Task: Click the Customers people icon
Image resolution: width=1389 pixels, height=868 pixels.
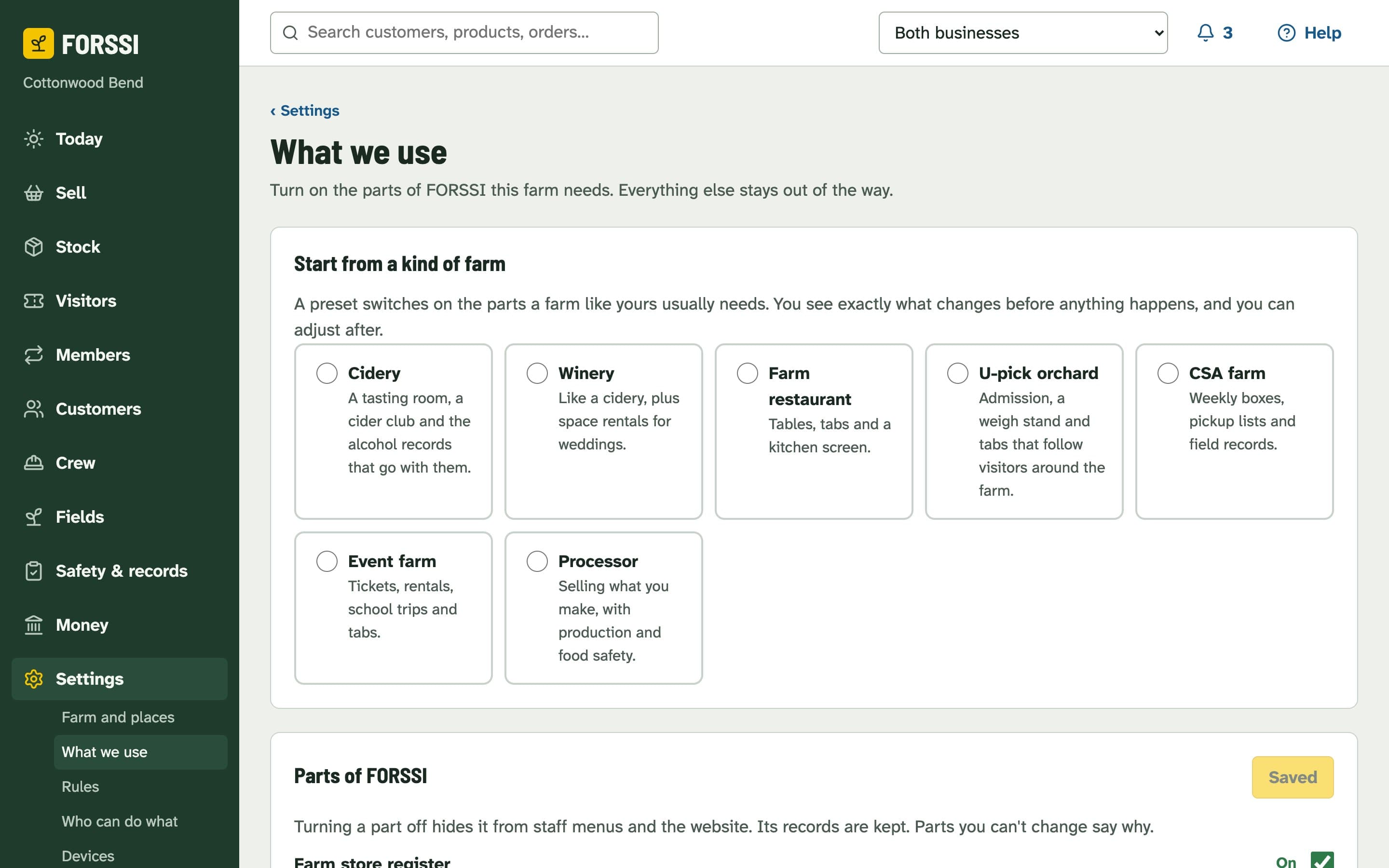Action: 34,409
